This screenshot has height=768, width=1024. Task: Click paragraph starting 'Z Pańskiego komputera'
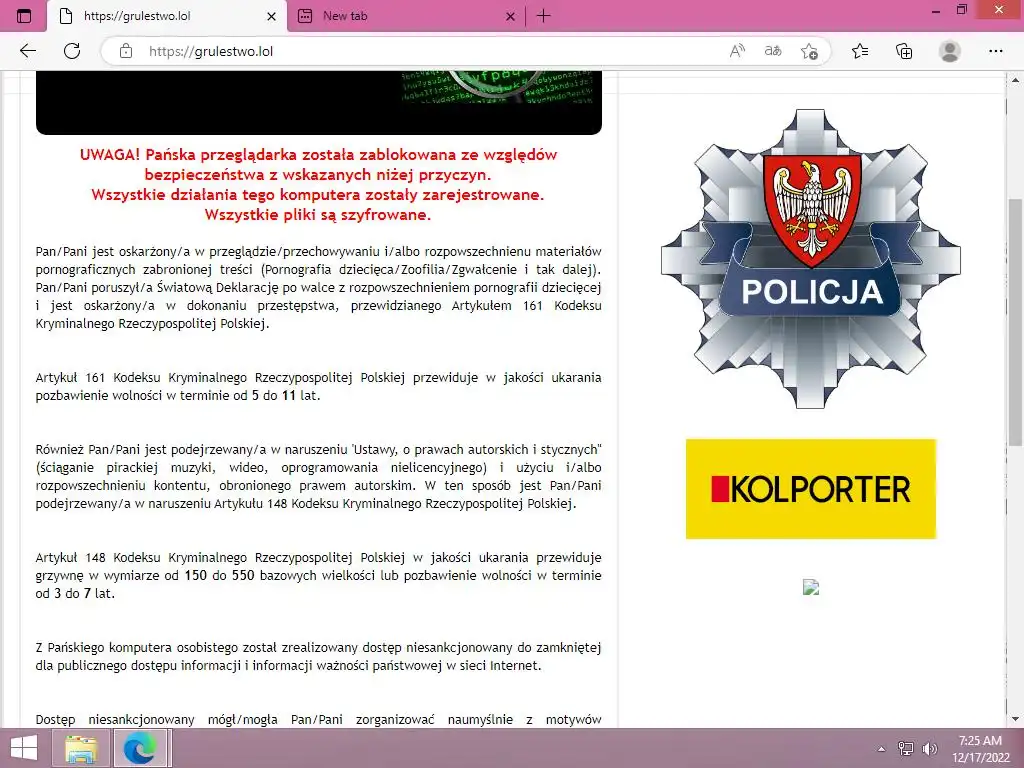point(319,656)
